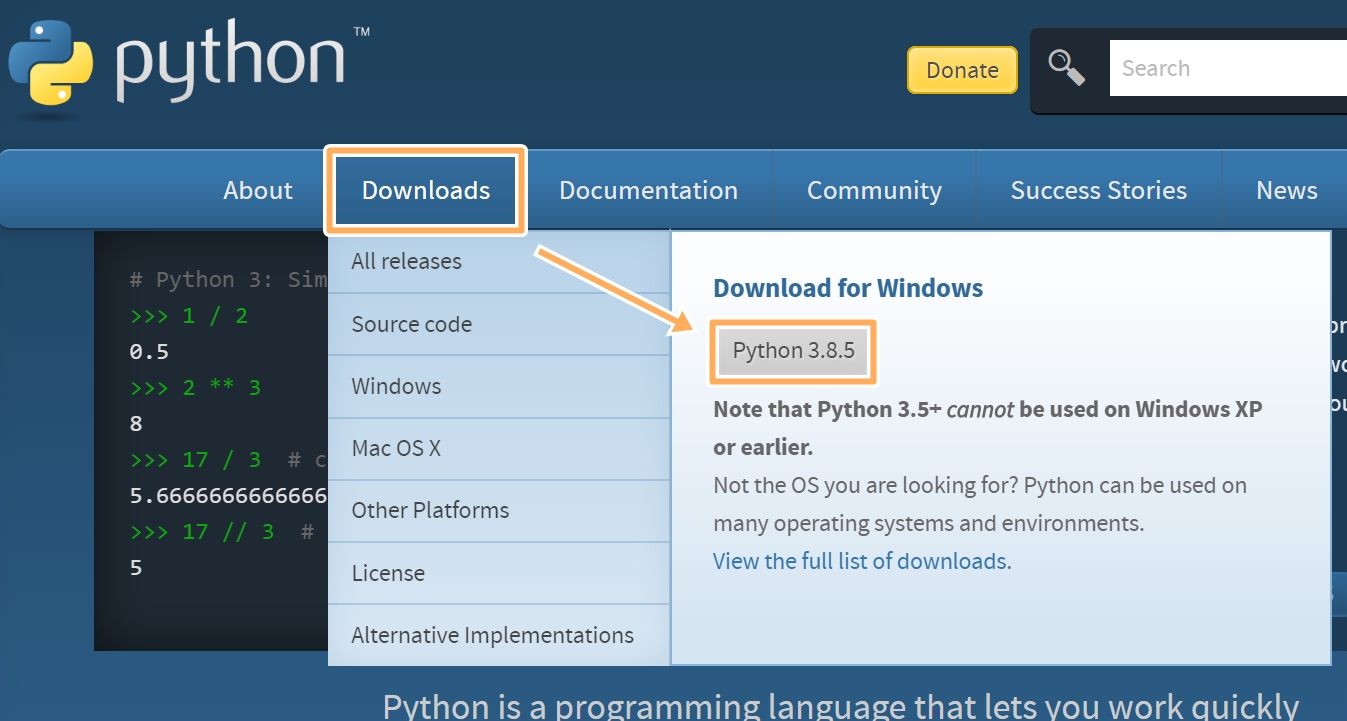Focus the Search input field

point(1228,69)
